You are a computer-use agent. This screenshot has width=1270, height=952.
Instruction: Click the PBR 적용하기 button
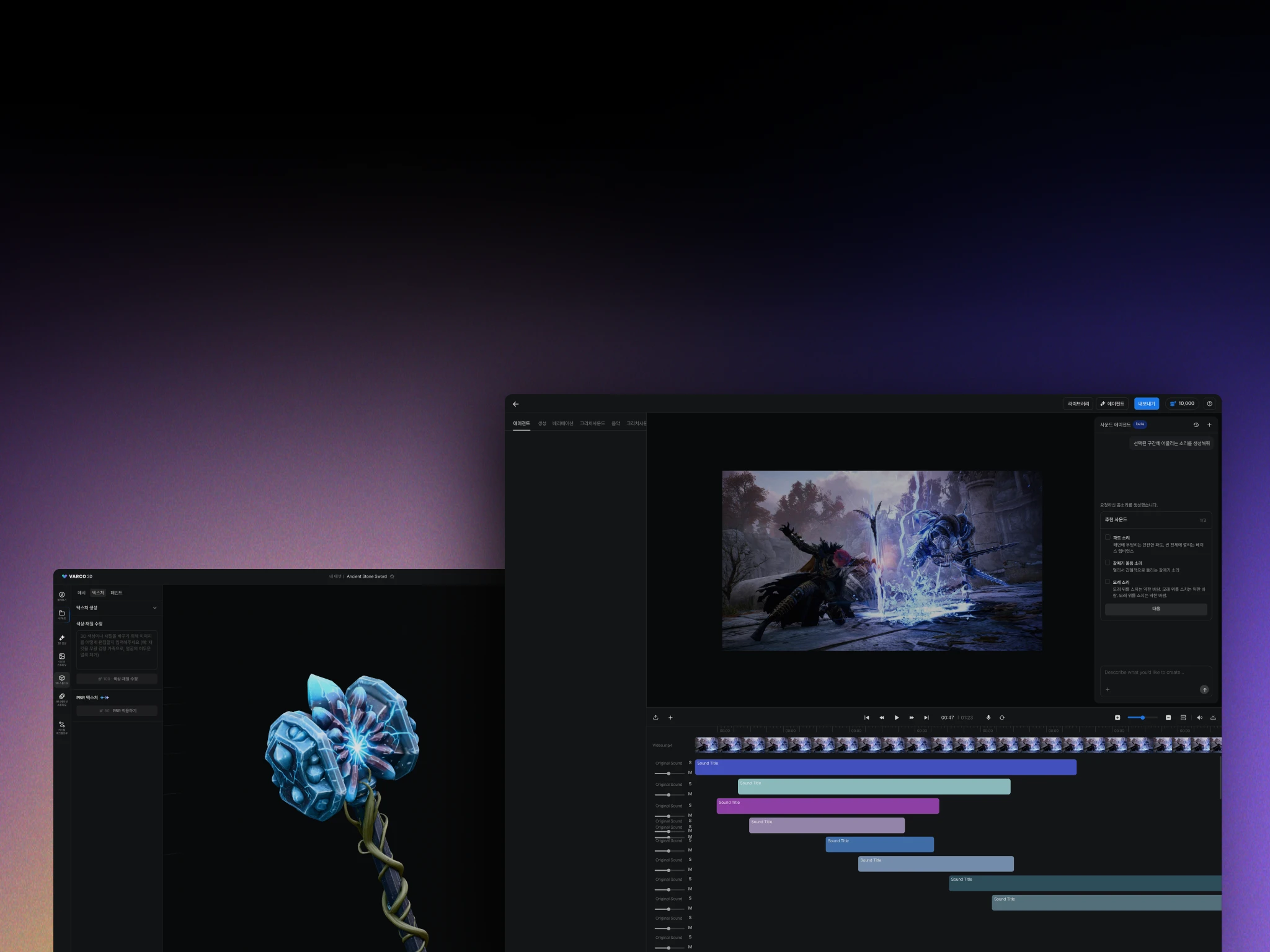pyautogui.click(x=117, y=711)
